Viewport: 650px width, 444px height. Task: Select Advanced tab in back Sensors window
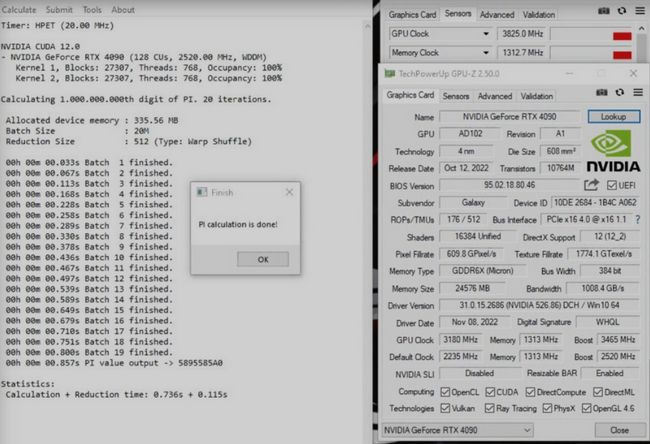pos(497,15)
